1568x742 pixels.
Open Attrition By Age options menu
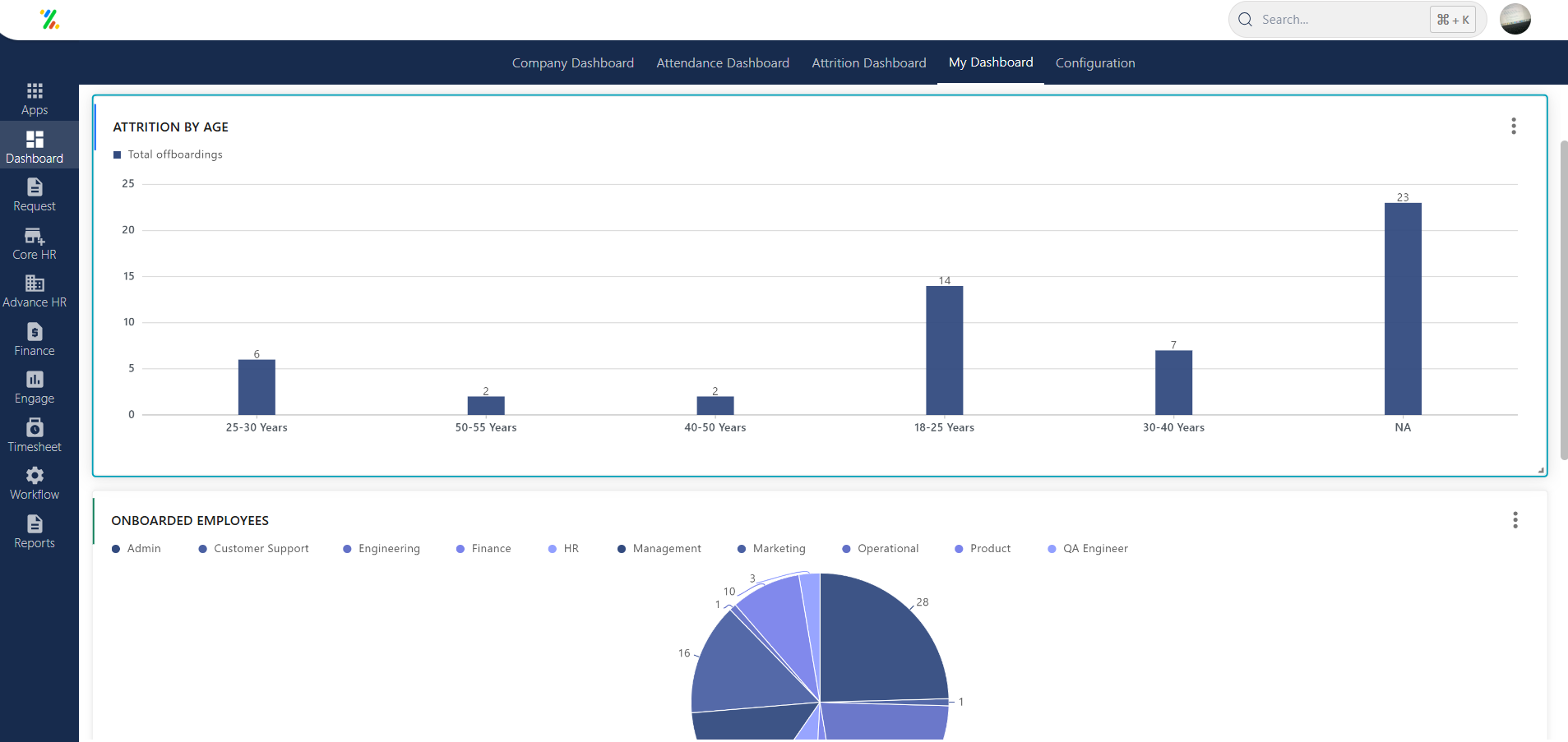point(1514,126)
